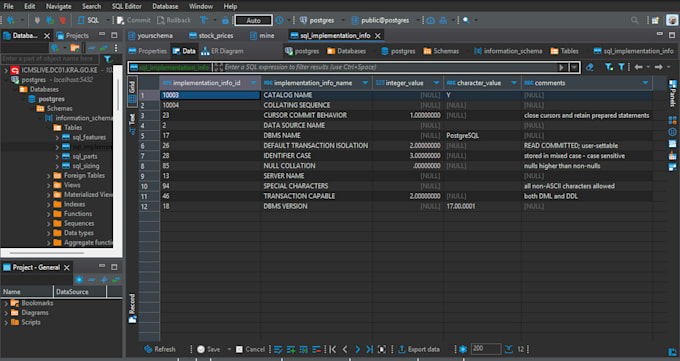Close the Project - General panel
This screenshot has height=361, width=680.
pos(66,268)
